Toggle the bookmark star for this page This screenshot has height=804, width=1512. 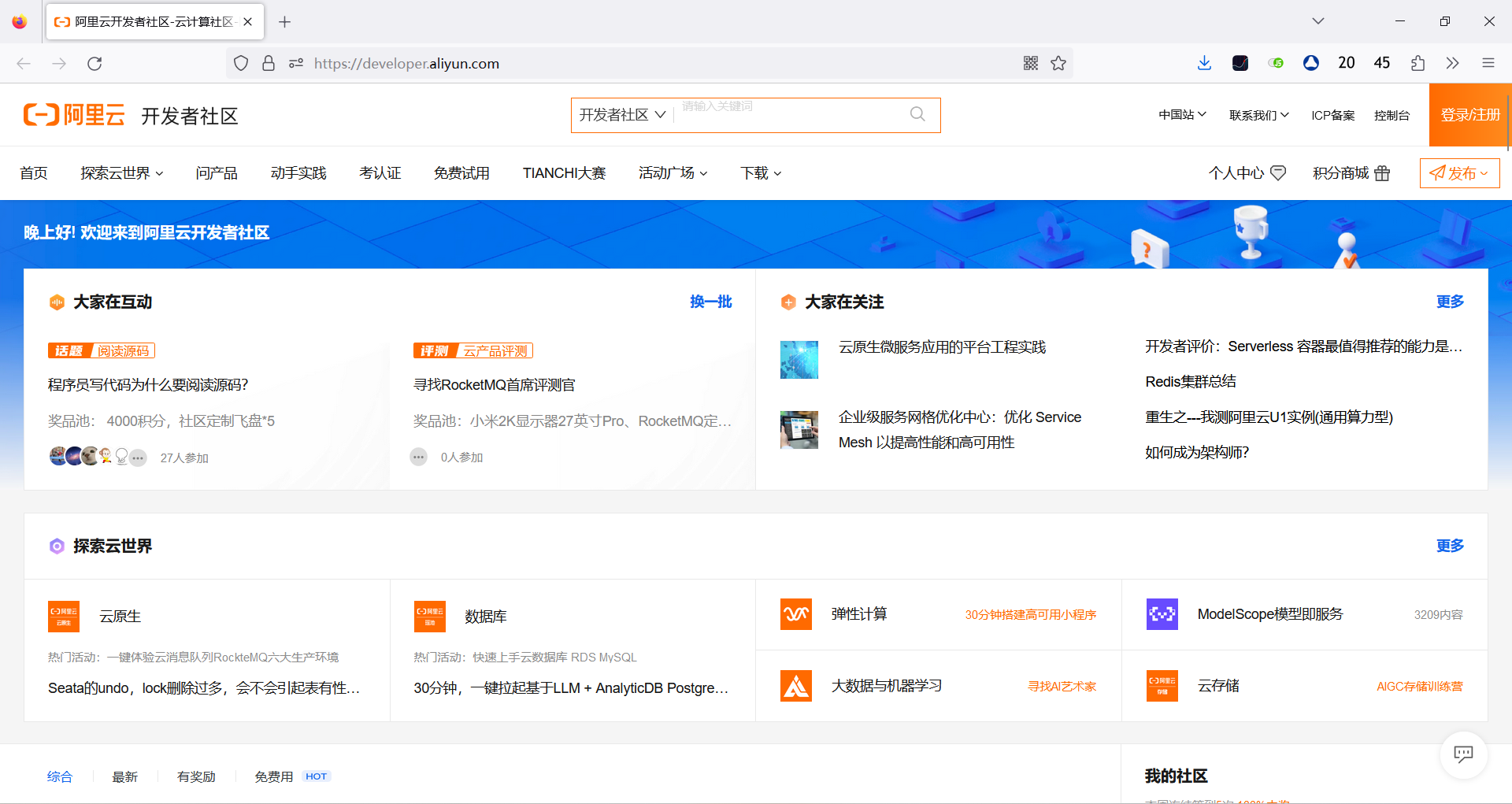[1058, 63]
